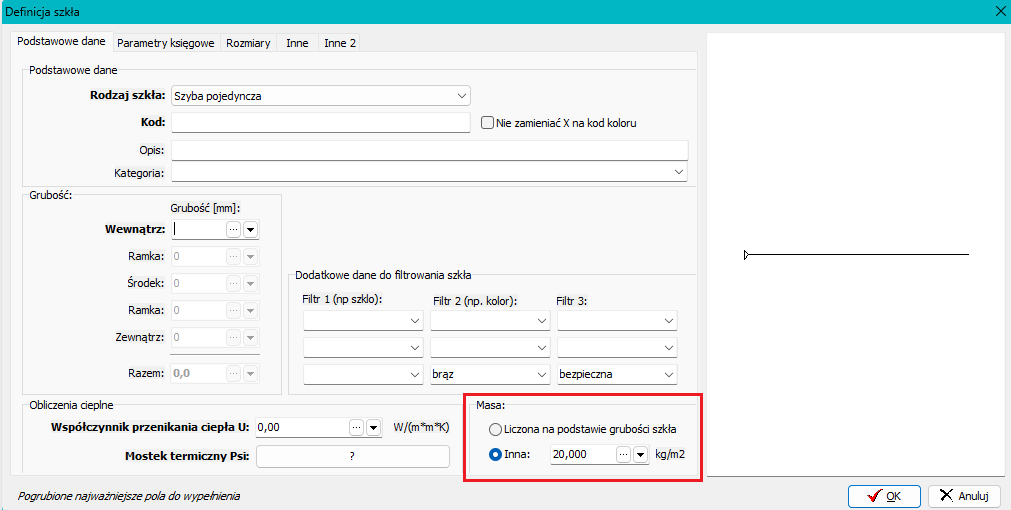The image size is (1011, 510).
Task: Open arrow button beside Inna mass value
Action: tap(641, 455)
